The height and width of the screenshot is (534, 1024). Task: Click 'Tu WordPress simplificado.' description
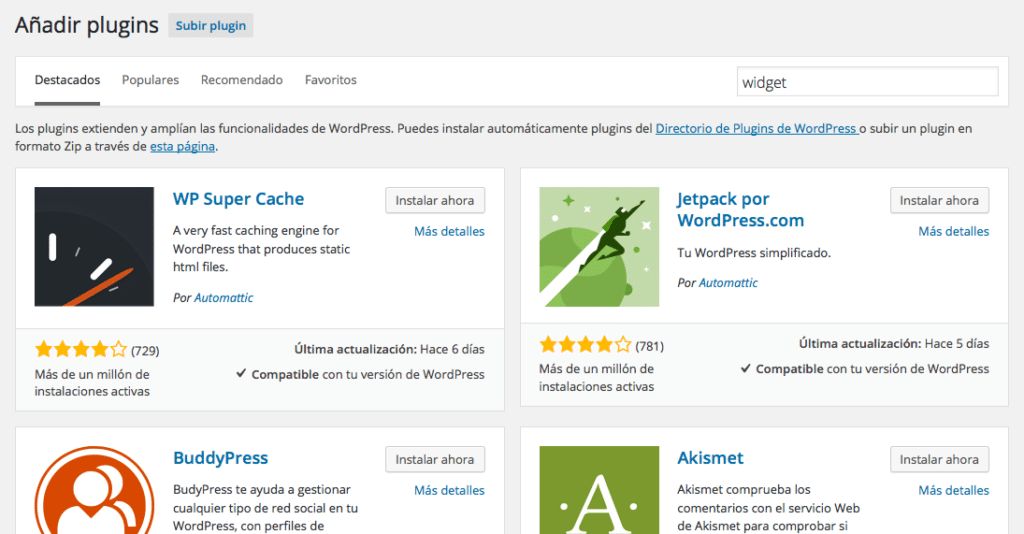click(x=754, y=253)
